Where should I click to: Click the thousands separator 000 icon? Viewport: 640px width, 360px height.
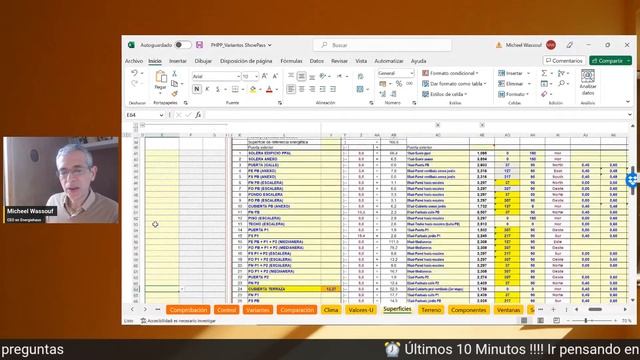409,84
